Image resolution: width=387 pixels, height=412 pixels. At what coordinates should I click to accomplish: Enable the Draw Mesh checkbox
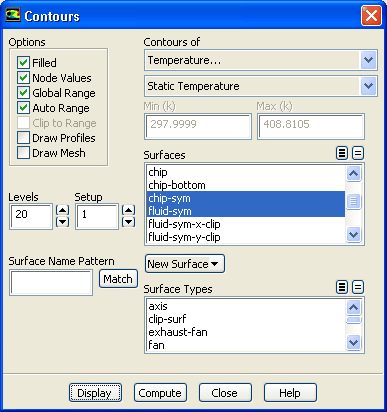pos(23,153)
